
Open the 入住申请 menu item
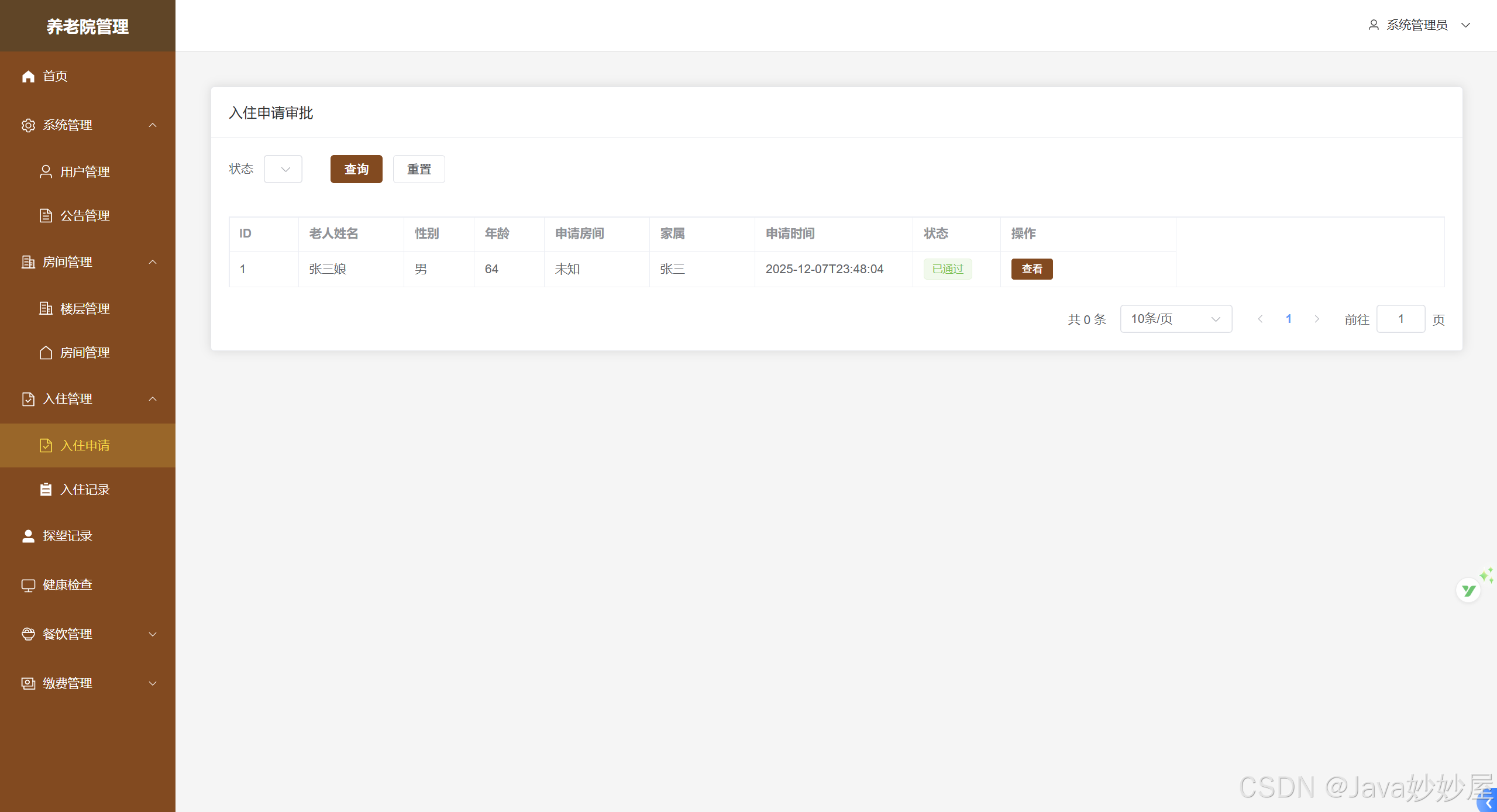(85, 446)
